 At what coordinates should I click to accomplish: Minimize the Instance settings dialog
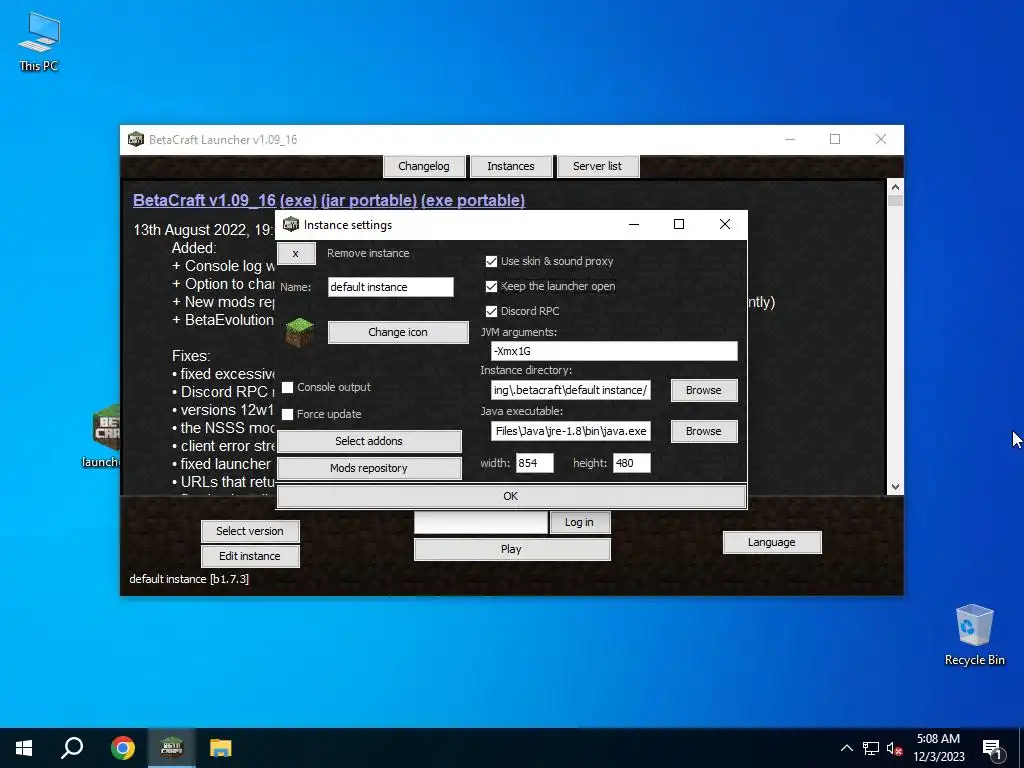coord(633,224)
